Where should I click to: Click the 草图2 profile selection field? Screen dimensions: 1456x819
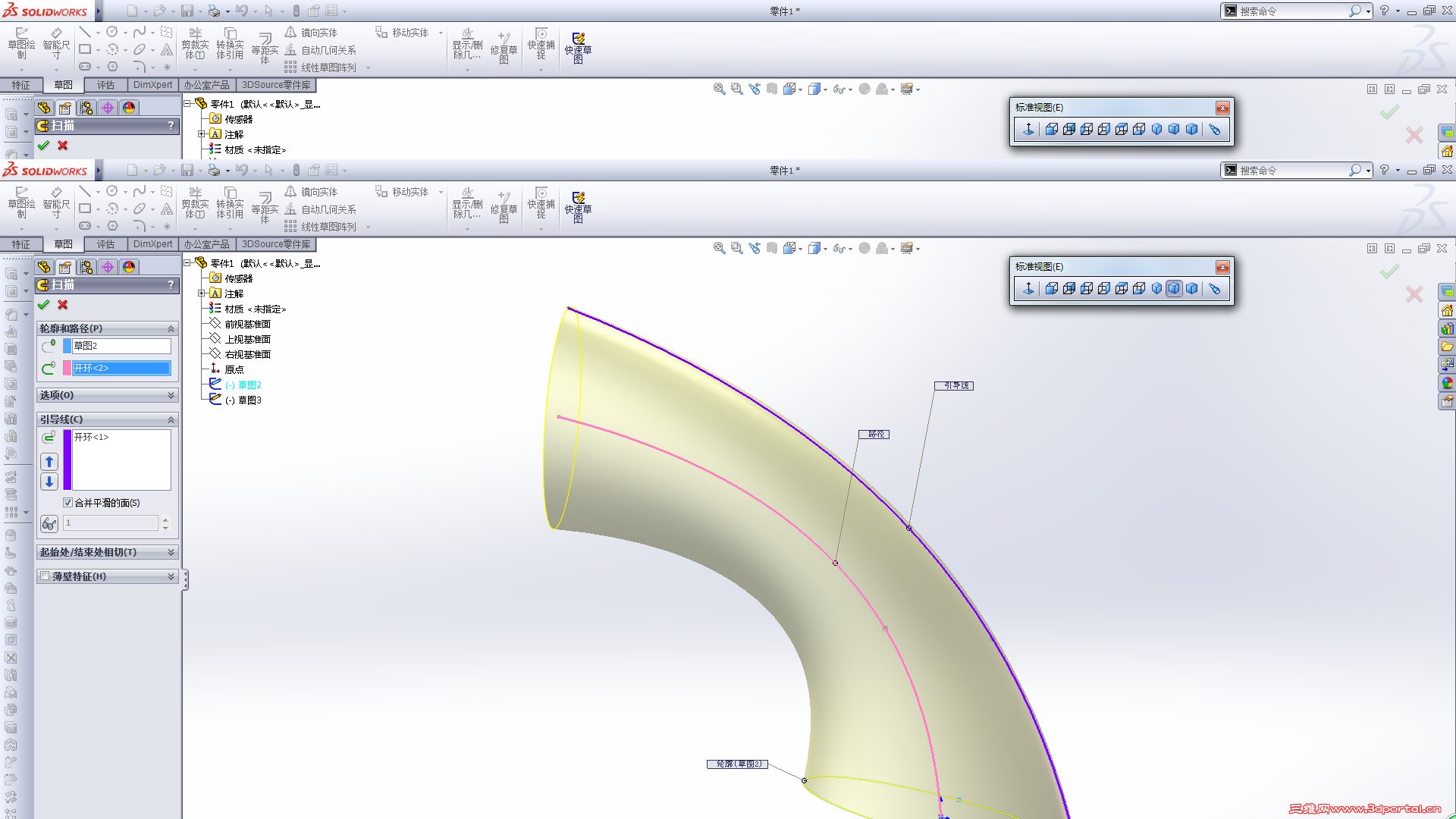pyautogui.click(x=121, y=346)
